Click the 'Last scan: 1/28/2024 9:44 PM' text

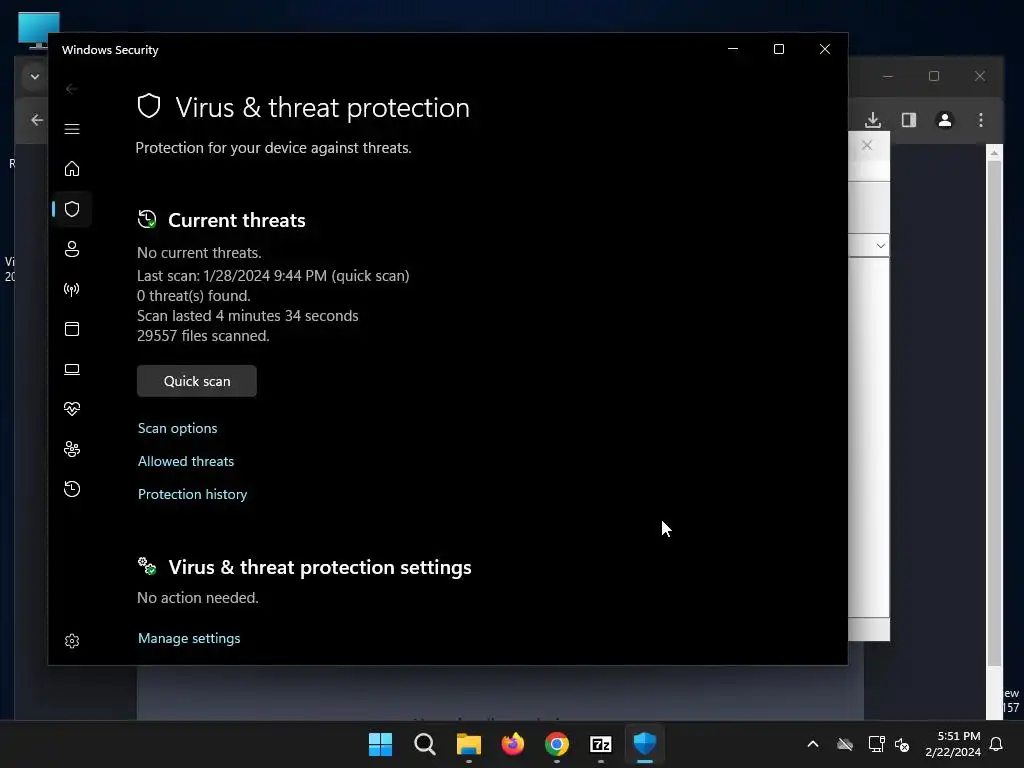pos(232,276)
